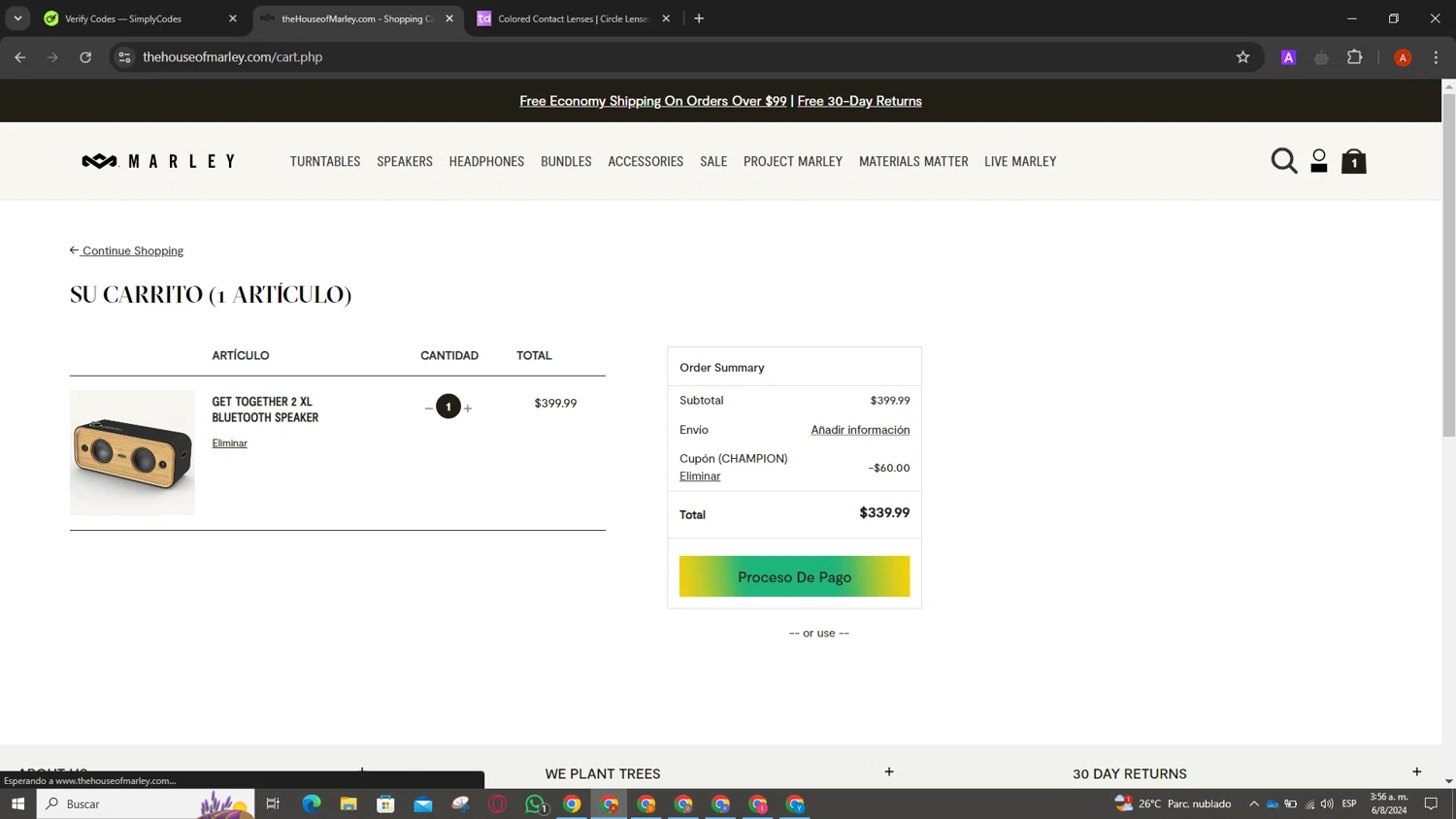Click the purple A extension icon
This screenshot has width=1456, height=819.
pyautogui.click(x=1289, y=57)
